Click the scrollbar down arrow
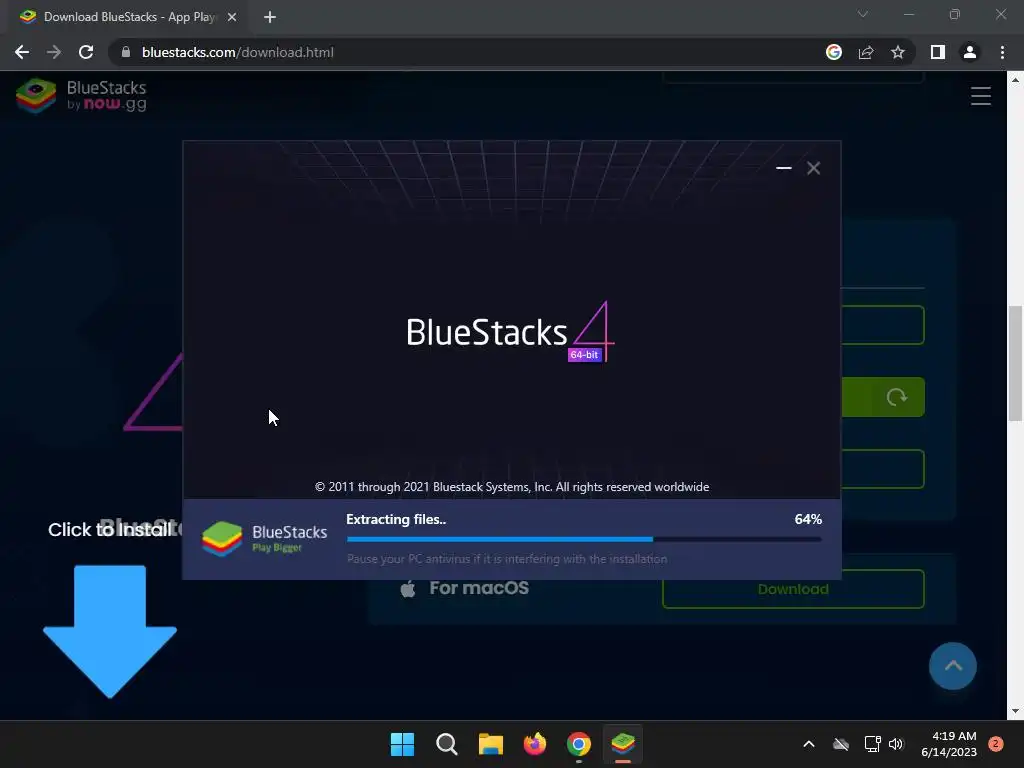Screen dimensions: 1024x768 [1015, 711]
